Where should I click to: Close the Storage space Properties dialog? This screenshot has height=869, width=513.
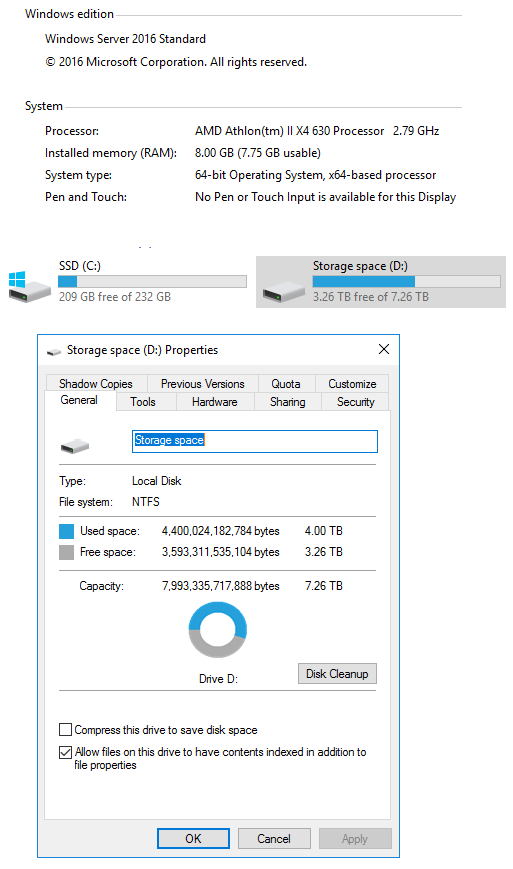[384, 349]
